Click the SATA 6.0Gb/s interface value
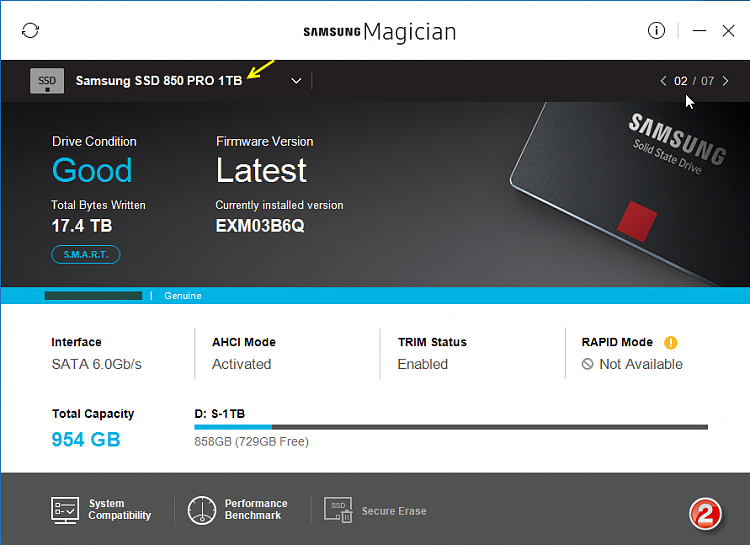This screenshot has height=545, width=750. tap(97, 364)
